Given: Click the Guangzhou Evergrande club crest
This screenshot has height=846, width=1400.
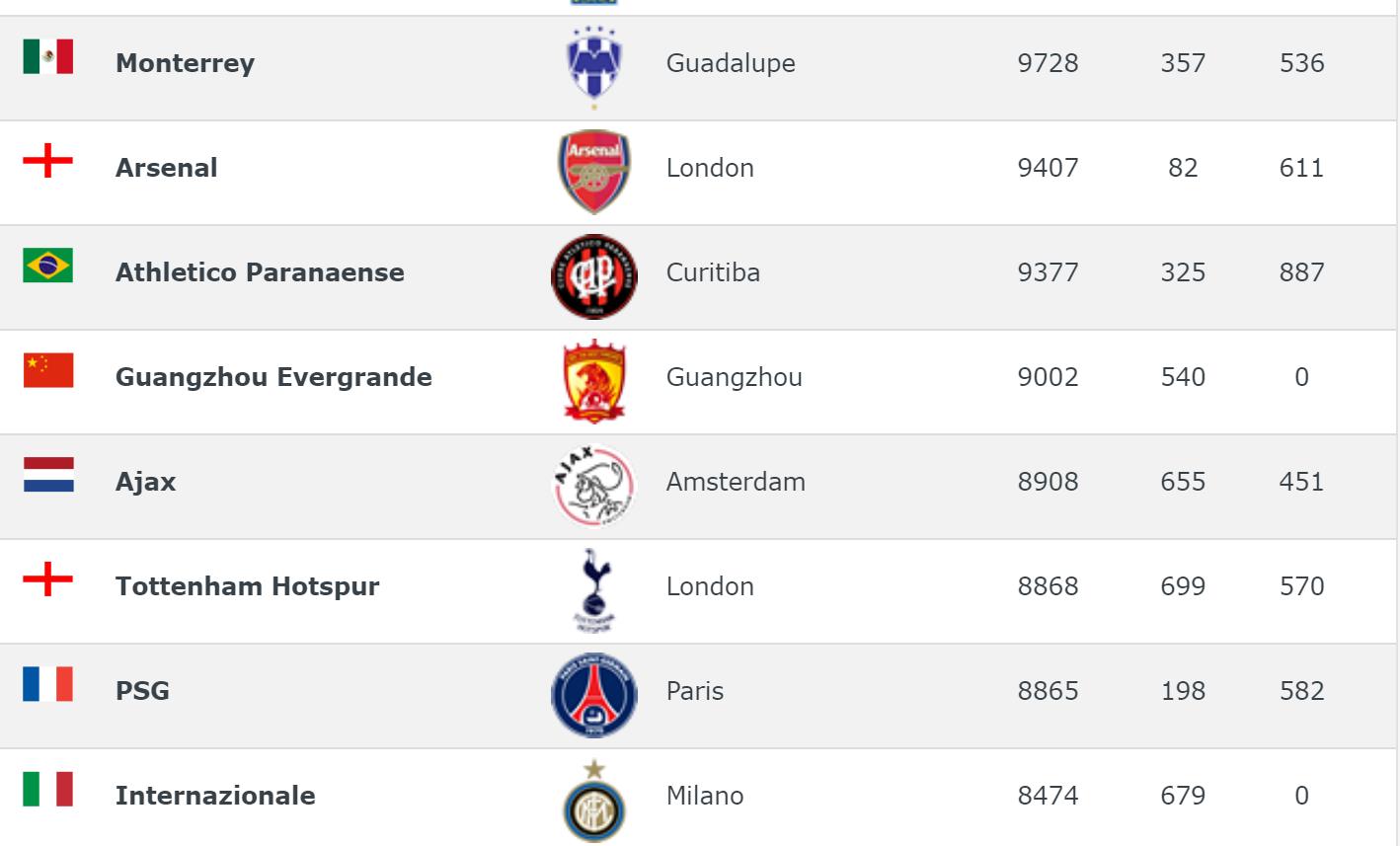Looking at the screenshot, I should tap(593, 381).
